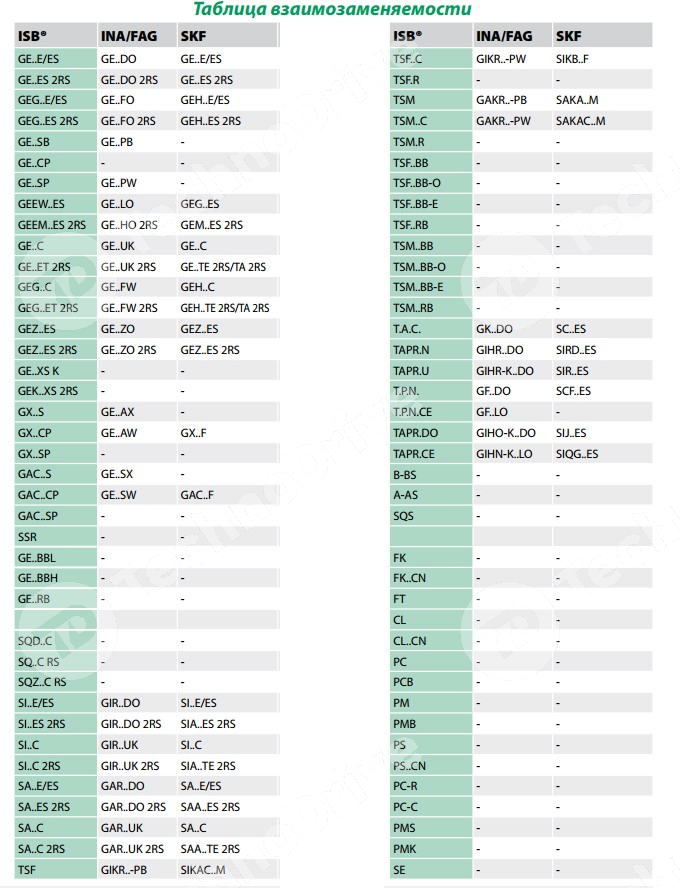
Task: Click the GIKR..-PW cell
Action: (505, 59)
